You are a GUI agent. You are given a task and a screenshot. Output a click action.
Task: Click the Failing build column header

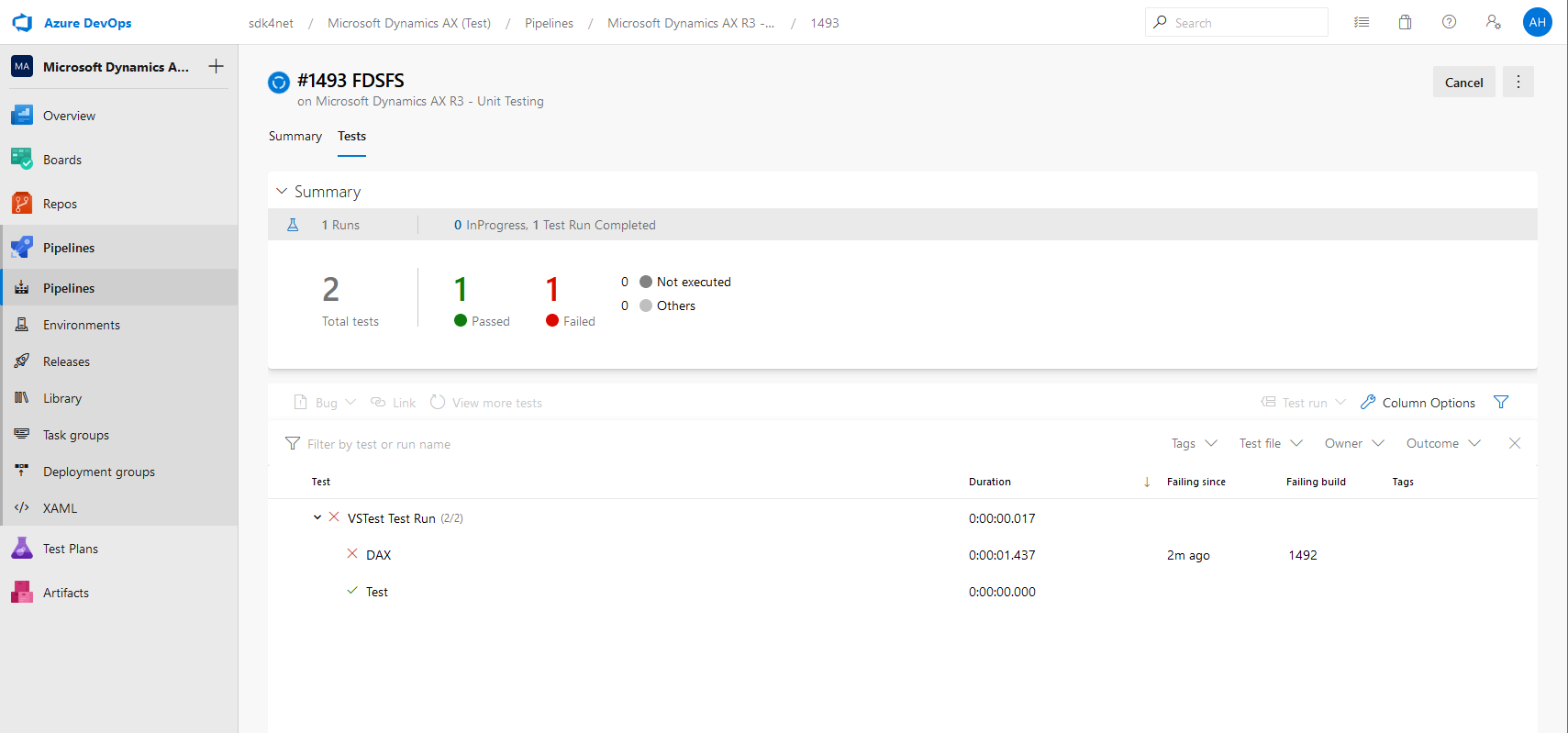[x=1316, y=482]
